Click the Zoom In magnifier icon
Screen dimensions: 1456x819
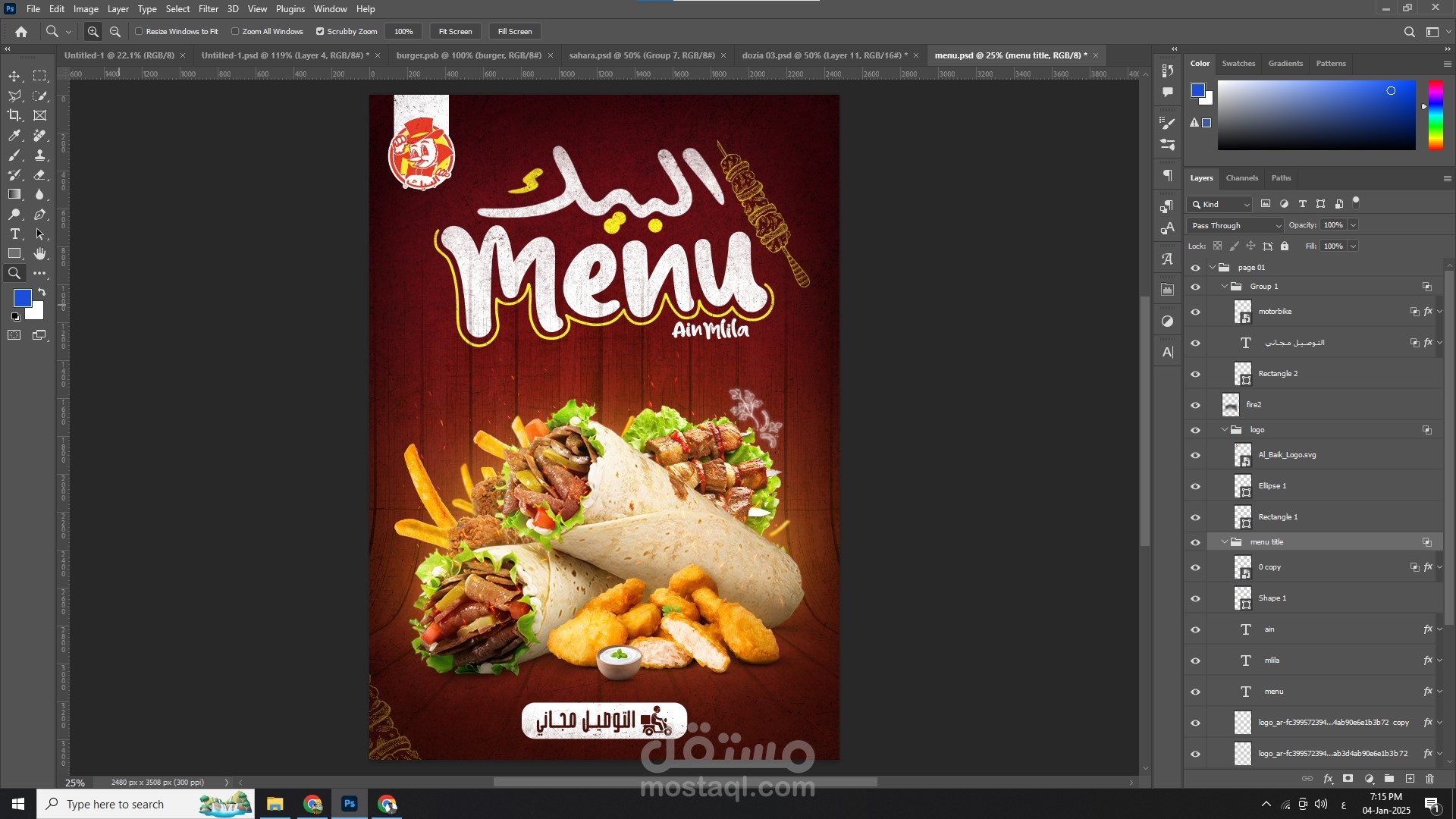93,32
